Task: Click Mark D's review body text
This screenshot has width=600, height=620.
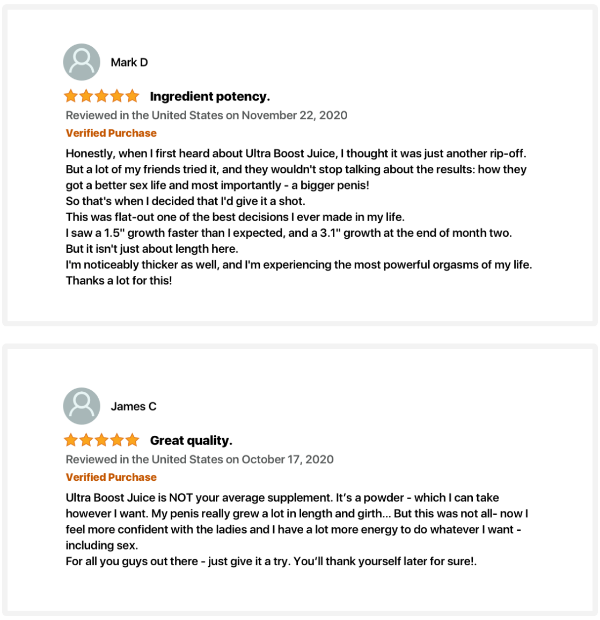Action: (299, 217)
